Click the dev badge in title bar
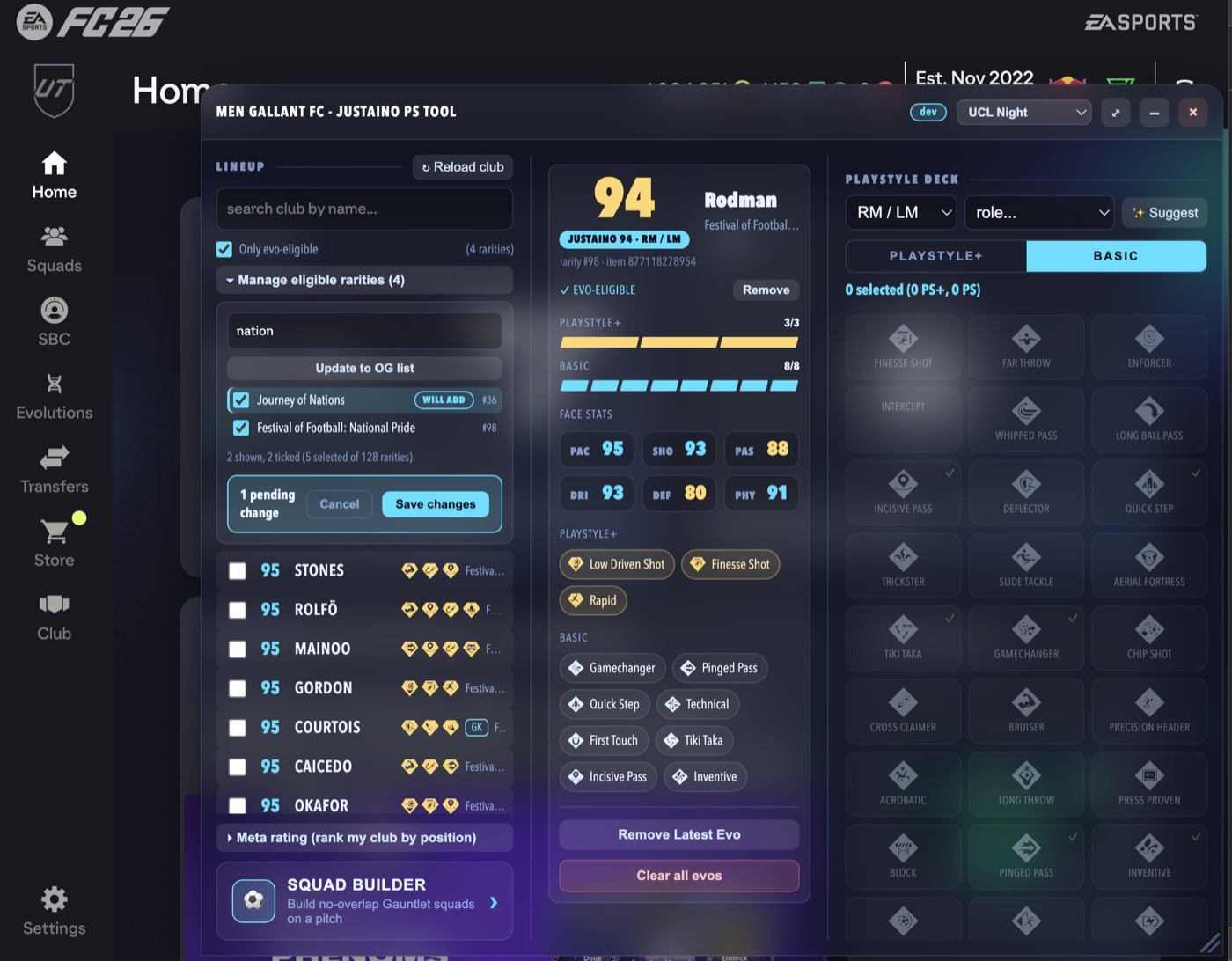Image resolution: width=1232 pixels, height=961 pixels. click(928, 112)
